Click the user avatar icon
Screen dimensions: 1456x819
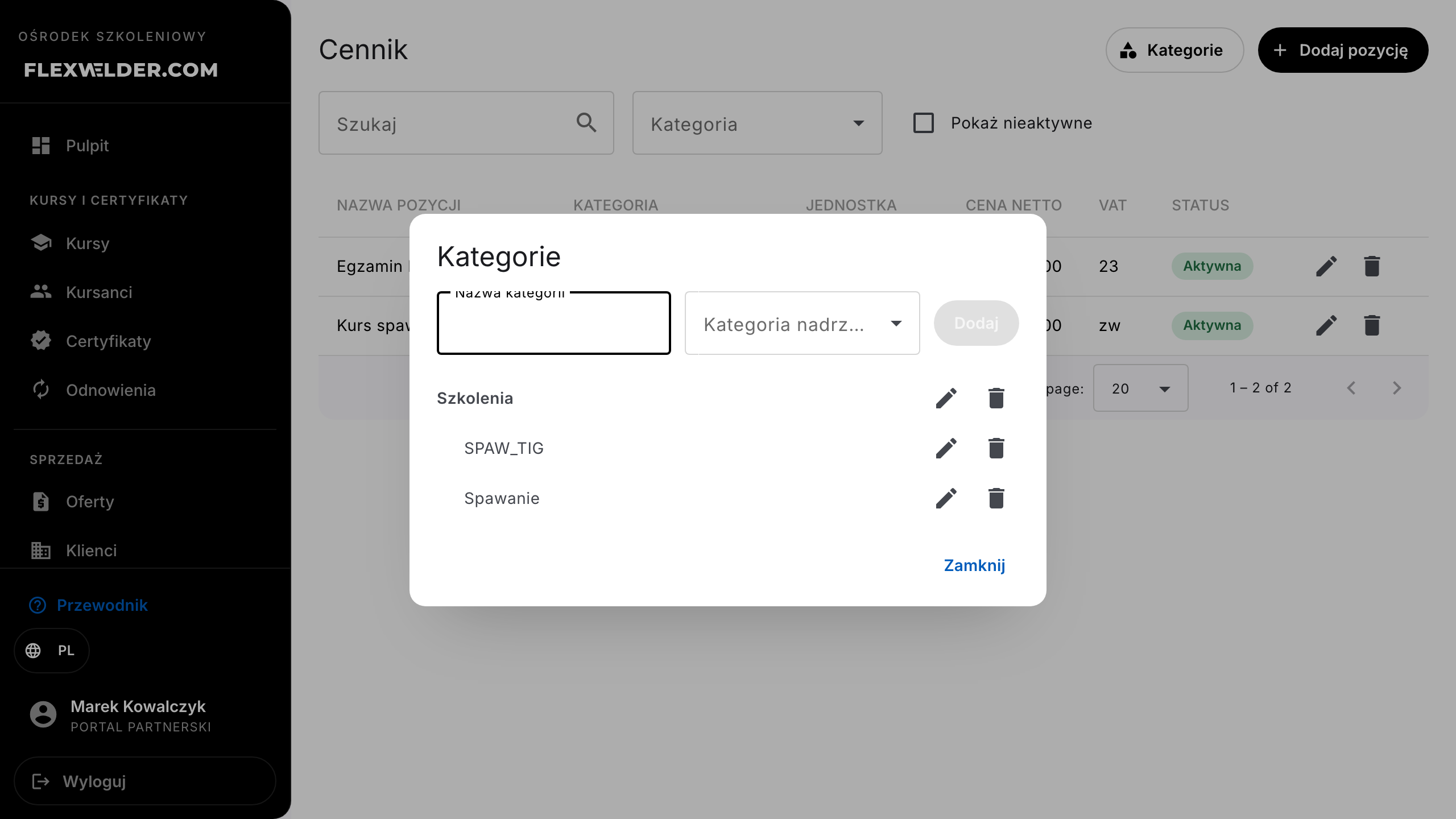pyautogui.click(x=43, y=714)
